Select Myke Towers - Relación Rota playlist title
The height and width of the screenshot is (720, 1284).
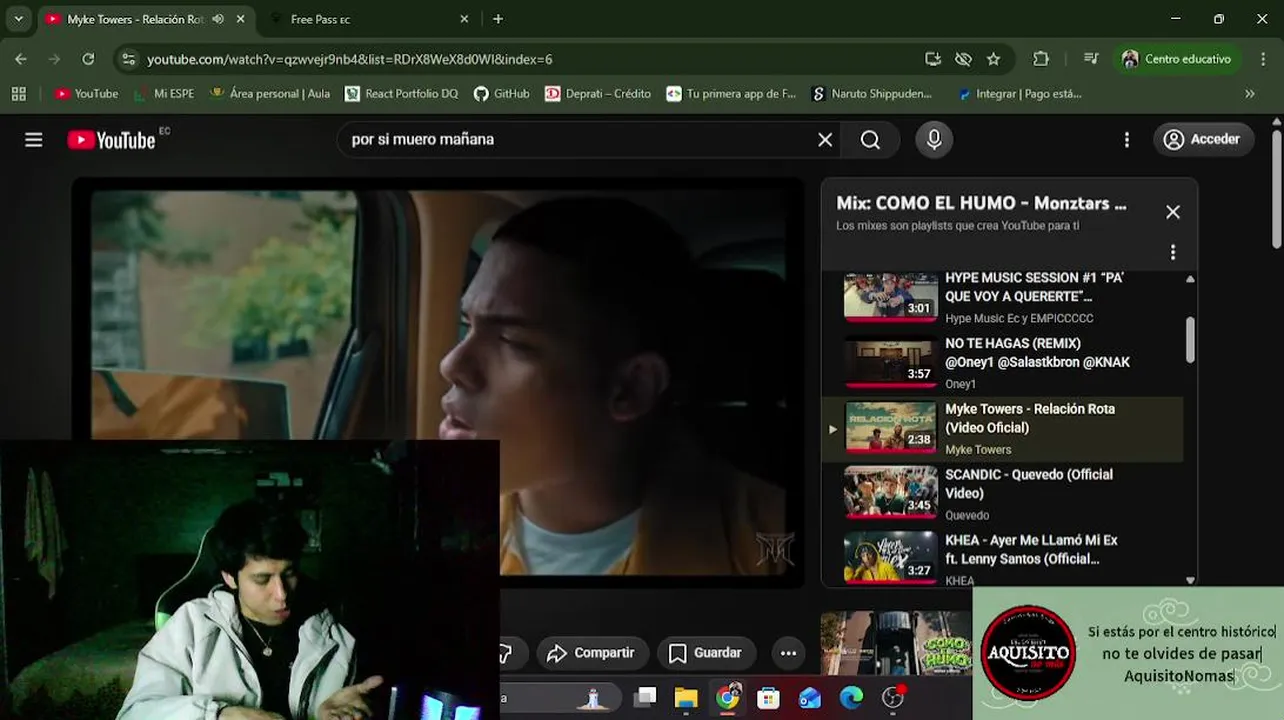point(1030,418)
